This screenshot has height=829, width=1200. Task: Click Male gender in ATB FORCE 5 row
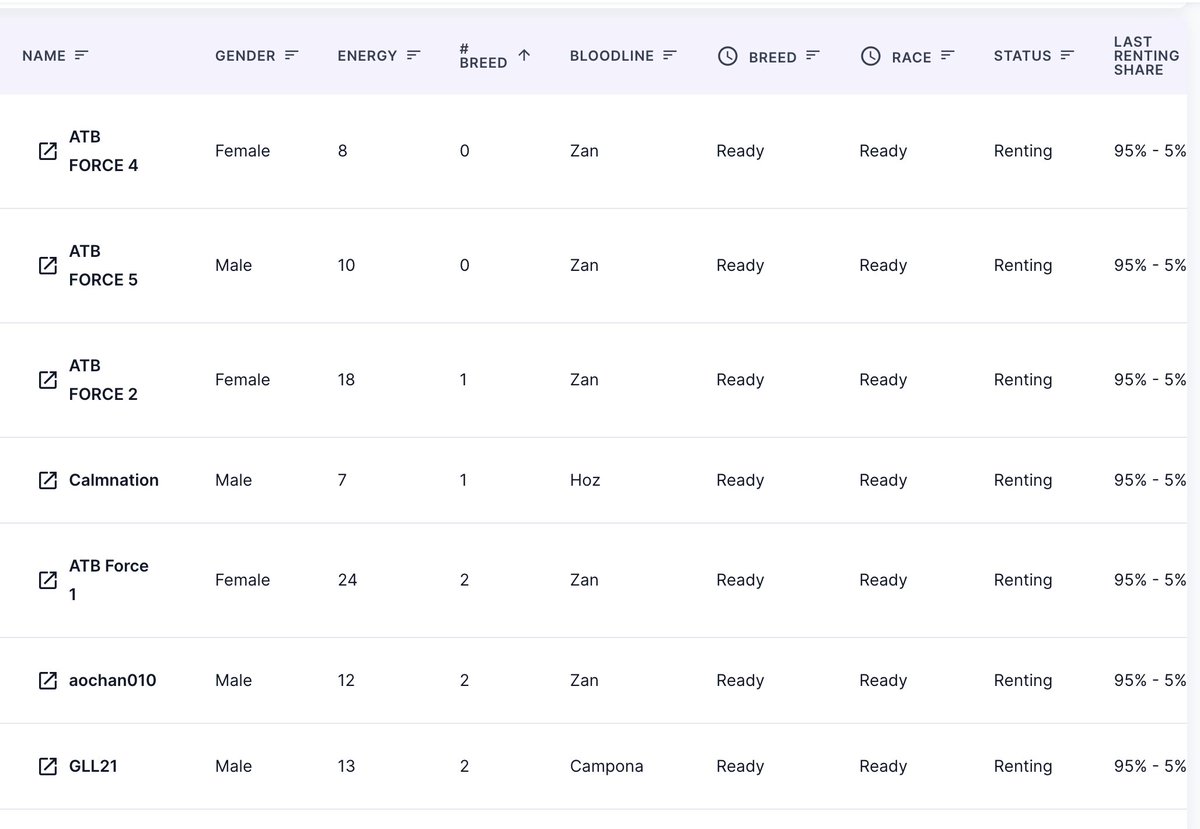click(x=233, y=265)
